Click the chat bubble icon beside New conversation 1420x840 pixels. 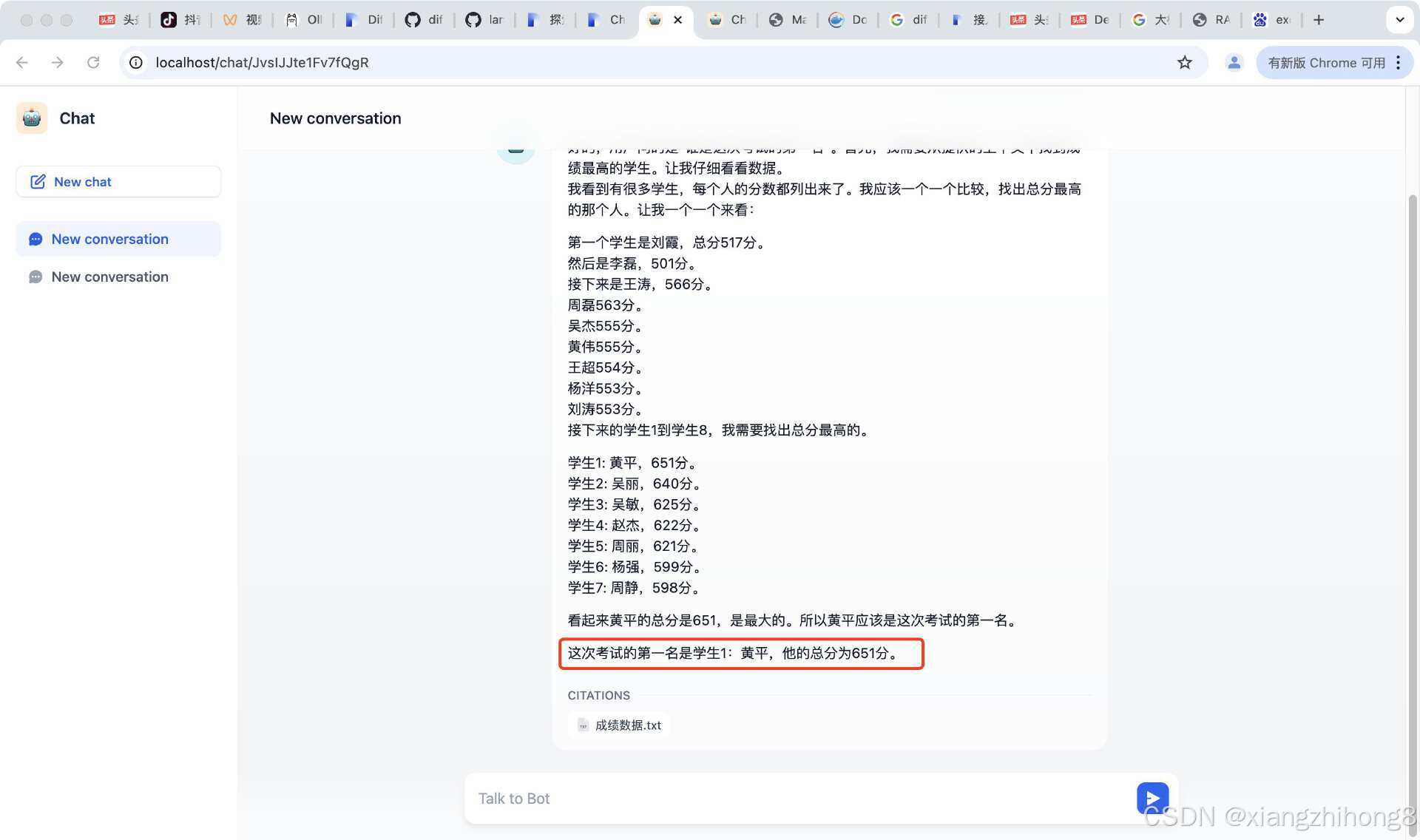click(x=35, y=239)
